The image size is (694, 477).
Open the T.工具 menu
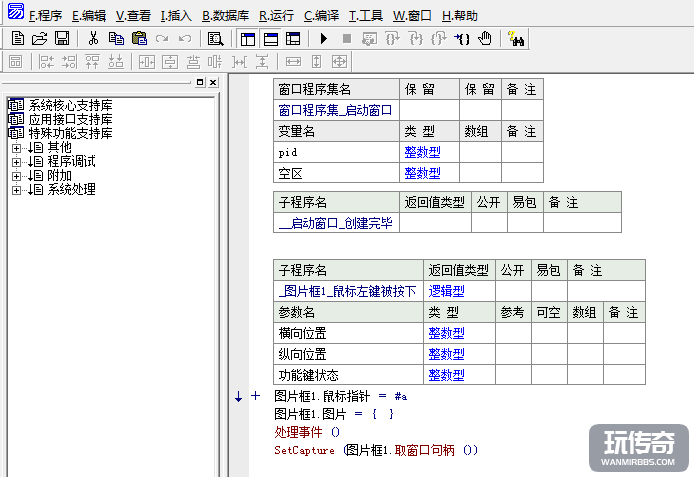[x=366, y=16]
